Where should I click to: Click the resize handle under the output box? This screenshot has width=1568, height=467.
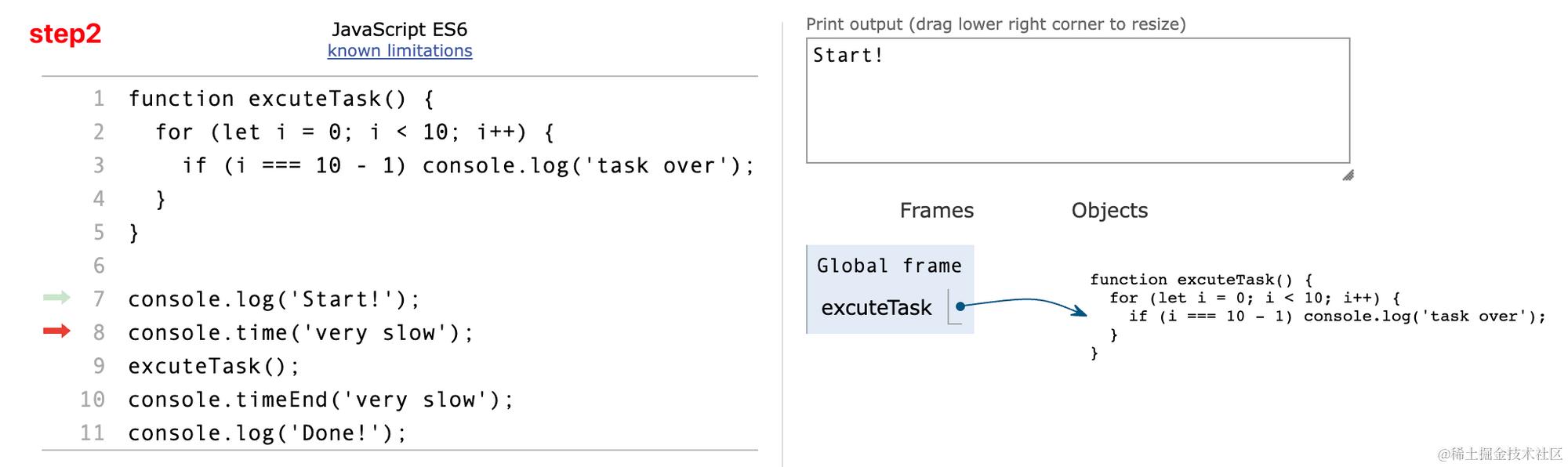click(x=1347, y=176)
